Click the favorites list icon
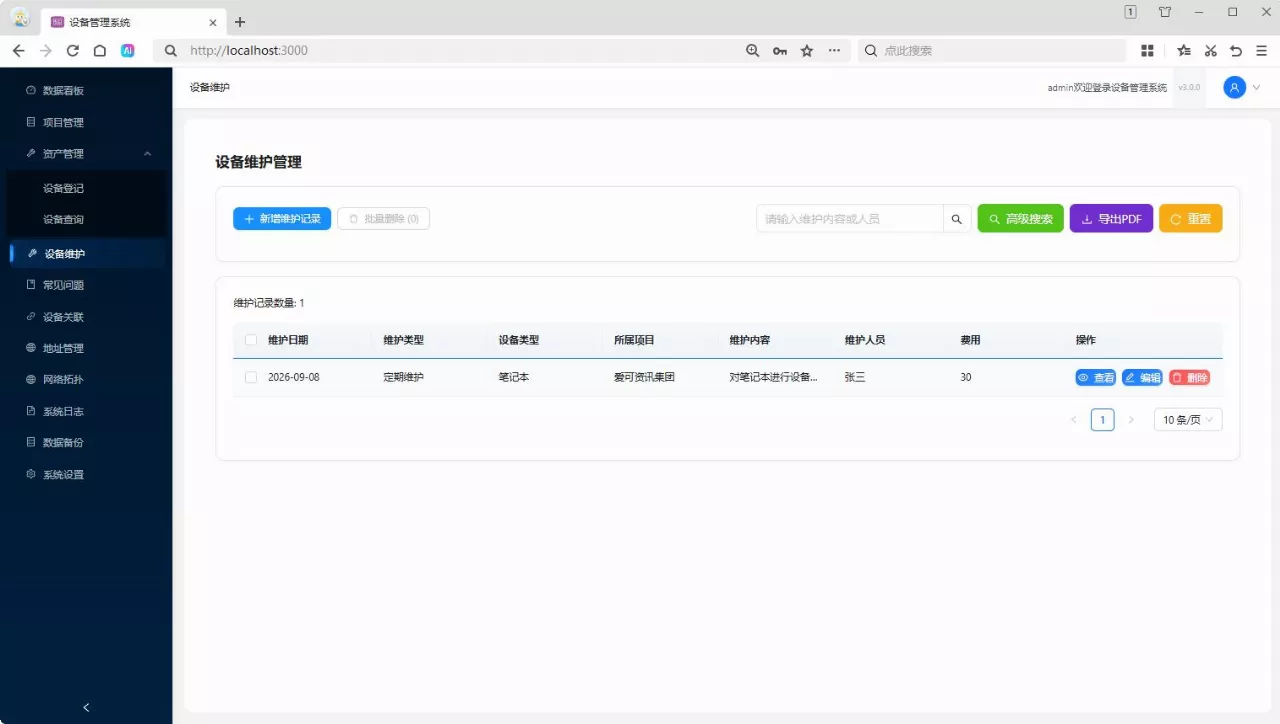 pos(1184,51)
